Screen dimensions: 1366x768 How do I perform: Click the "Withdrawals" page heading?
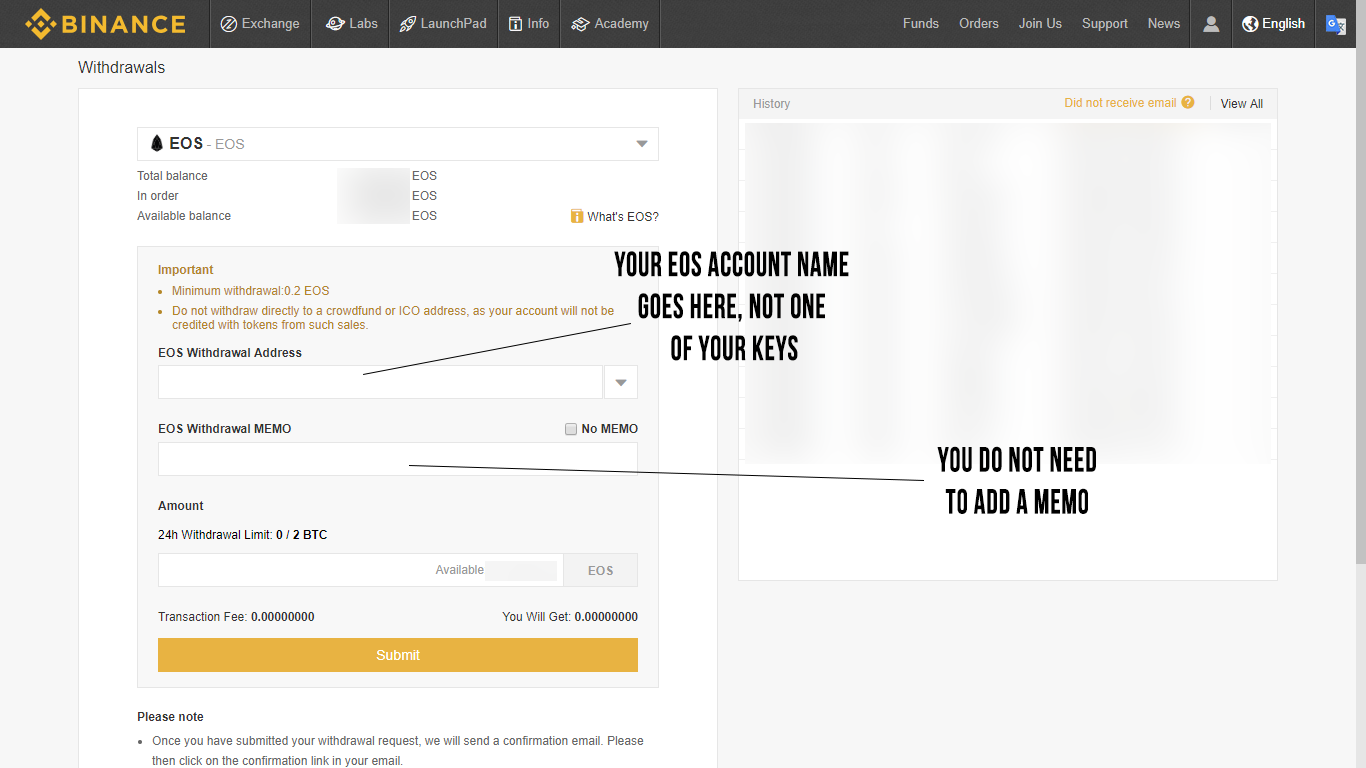point(122,68)
